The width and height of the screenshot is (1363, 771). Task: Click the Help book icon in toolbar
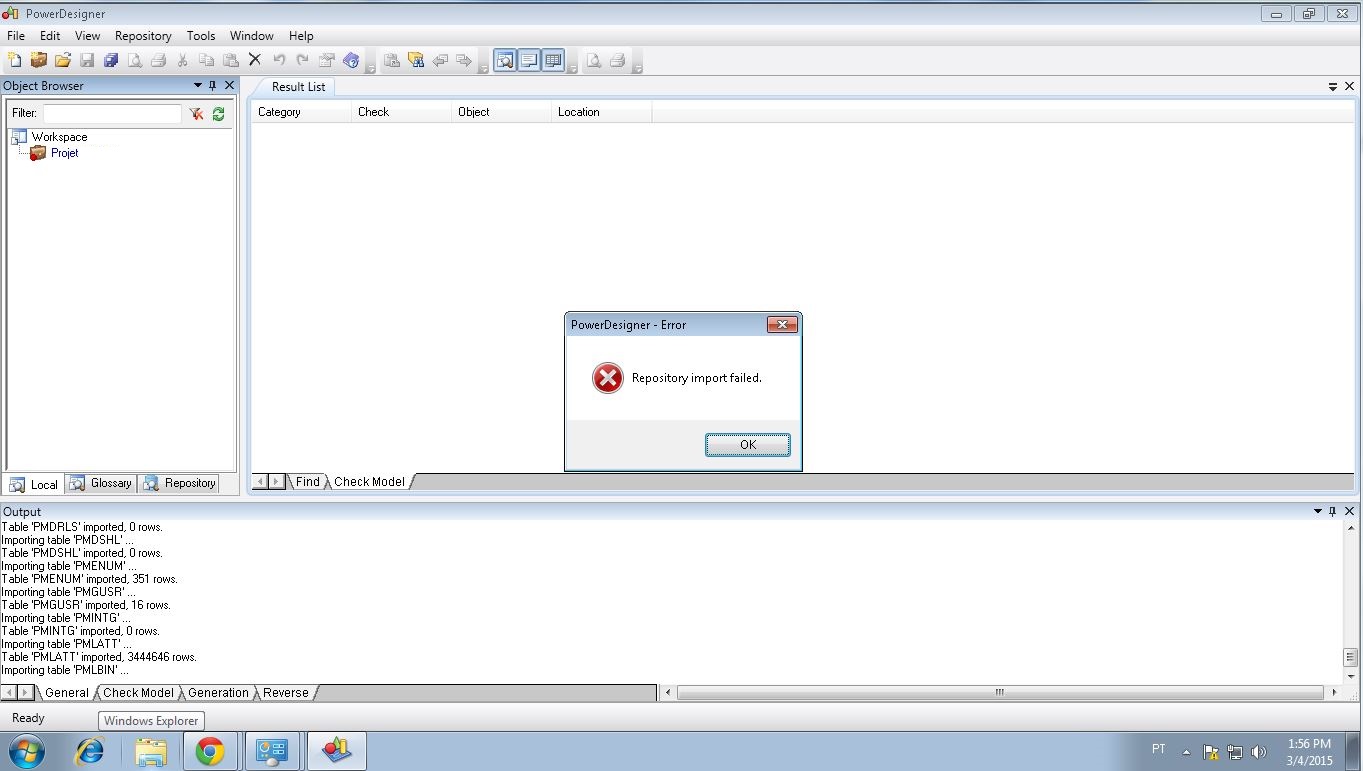pos(351,60)
